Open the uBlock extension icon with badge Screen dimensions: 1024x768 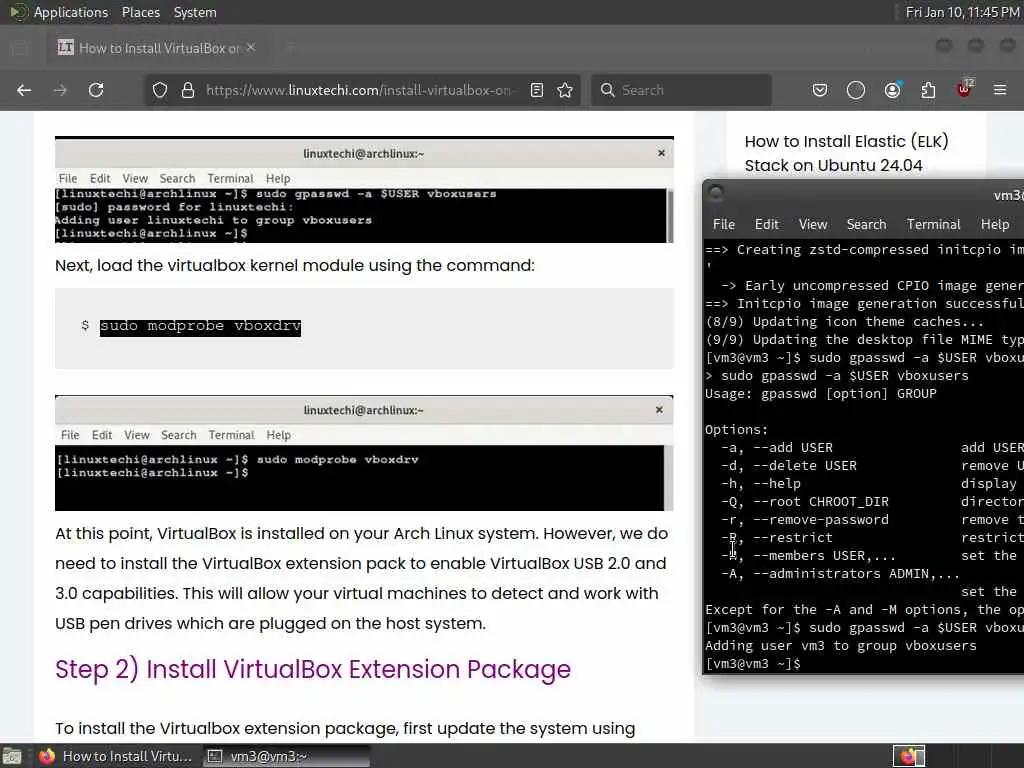(x=965, y=89)
